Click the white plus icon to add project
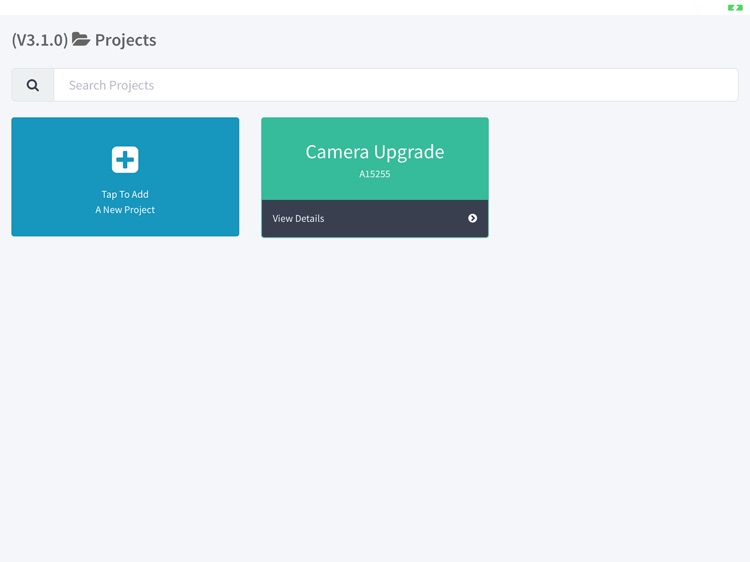 click(x=125, y=159)
